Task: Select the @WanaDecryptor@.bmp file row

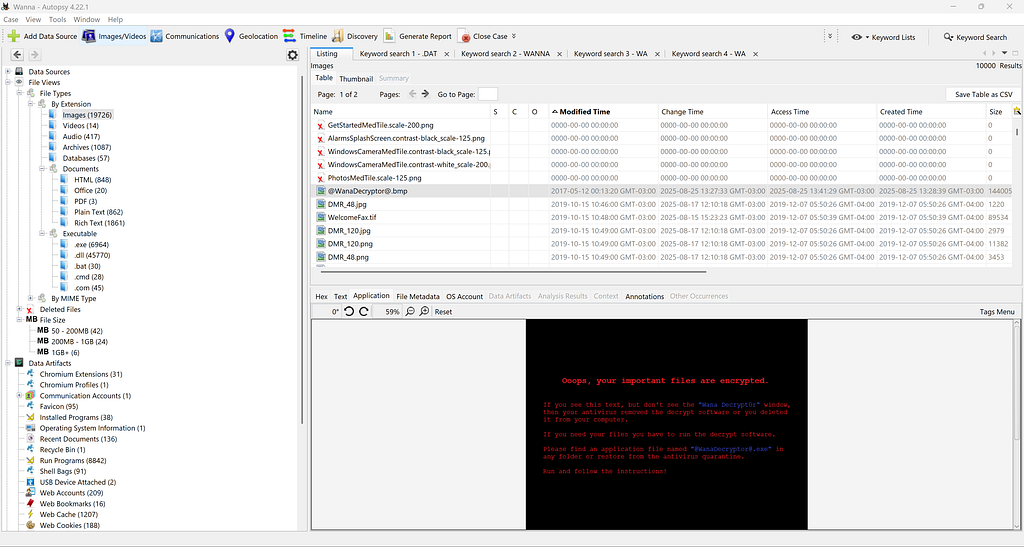Action: (x=664, y=191)
